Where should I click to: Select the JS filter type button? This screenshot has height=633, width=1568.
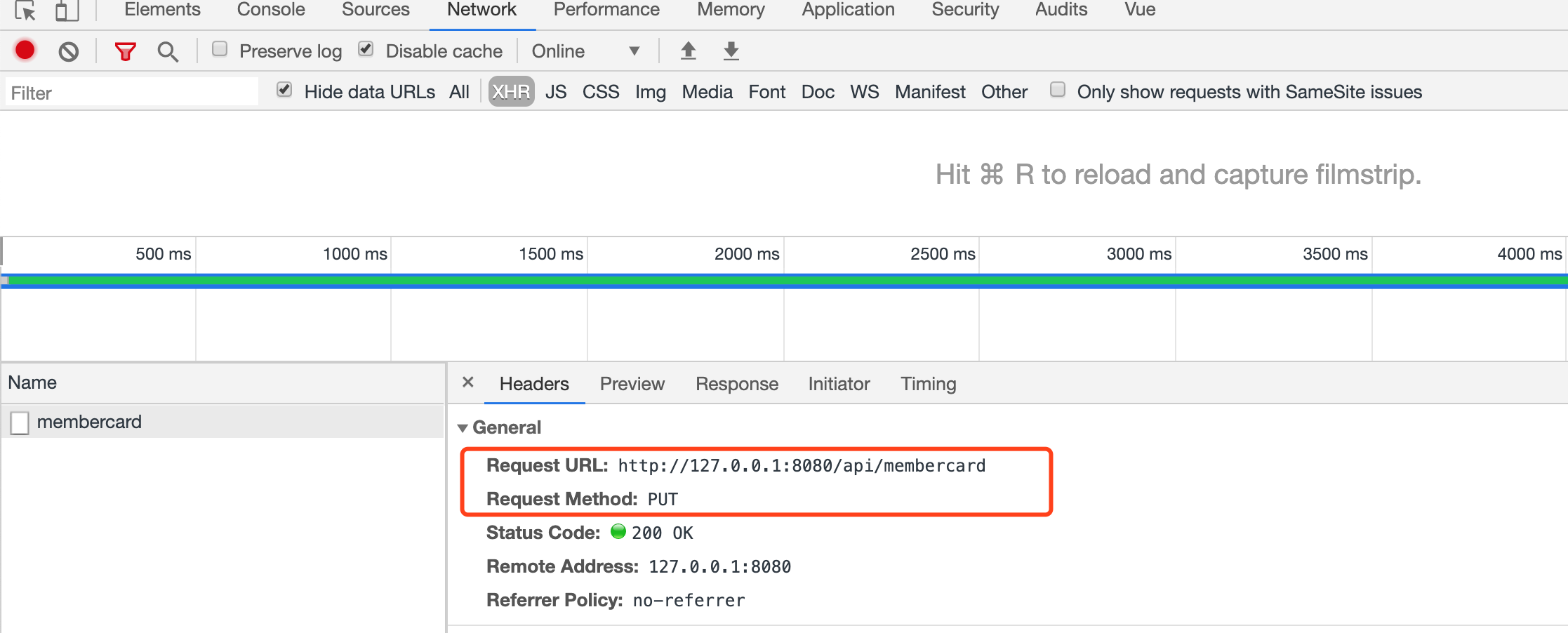[x=556, y=92]
